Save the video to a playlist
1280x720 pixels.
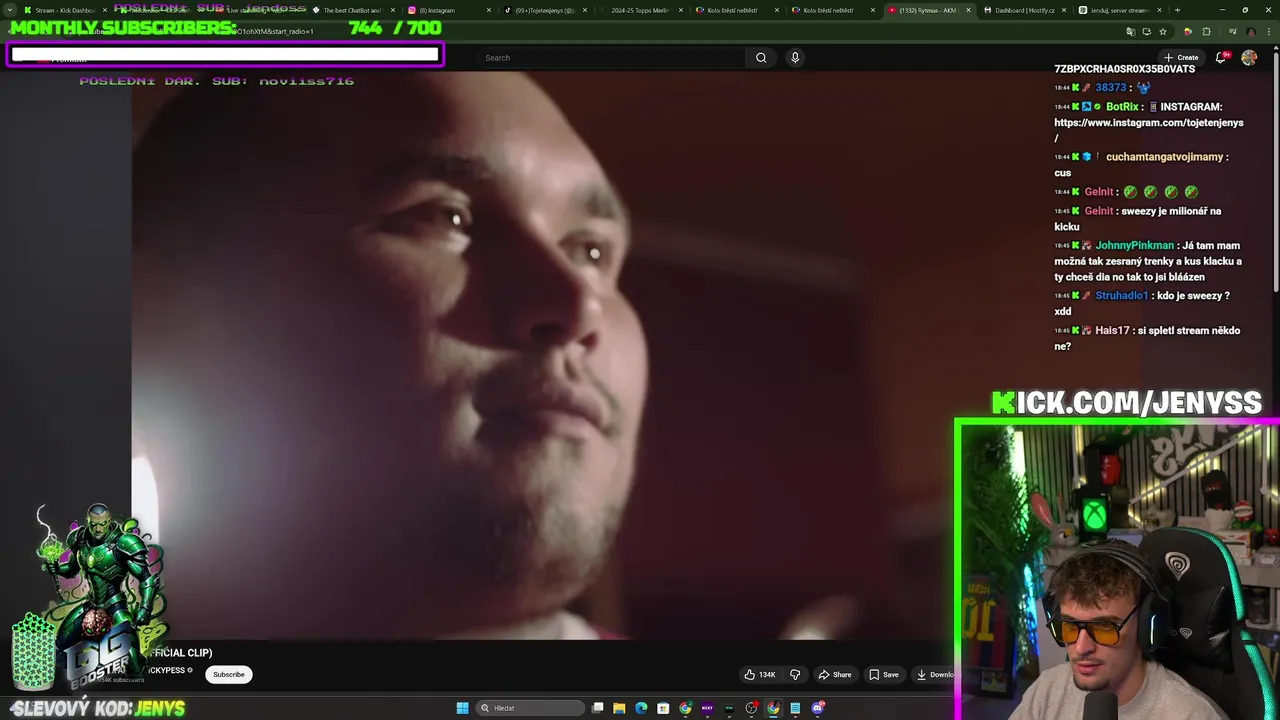coord(884,674)
